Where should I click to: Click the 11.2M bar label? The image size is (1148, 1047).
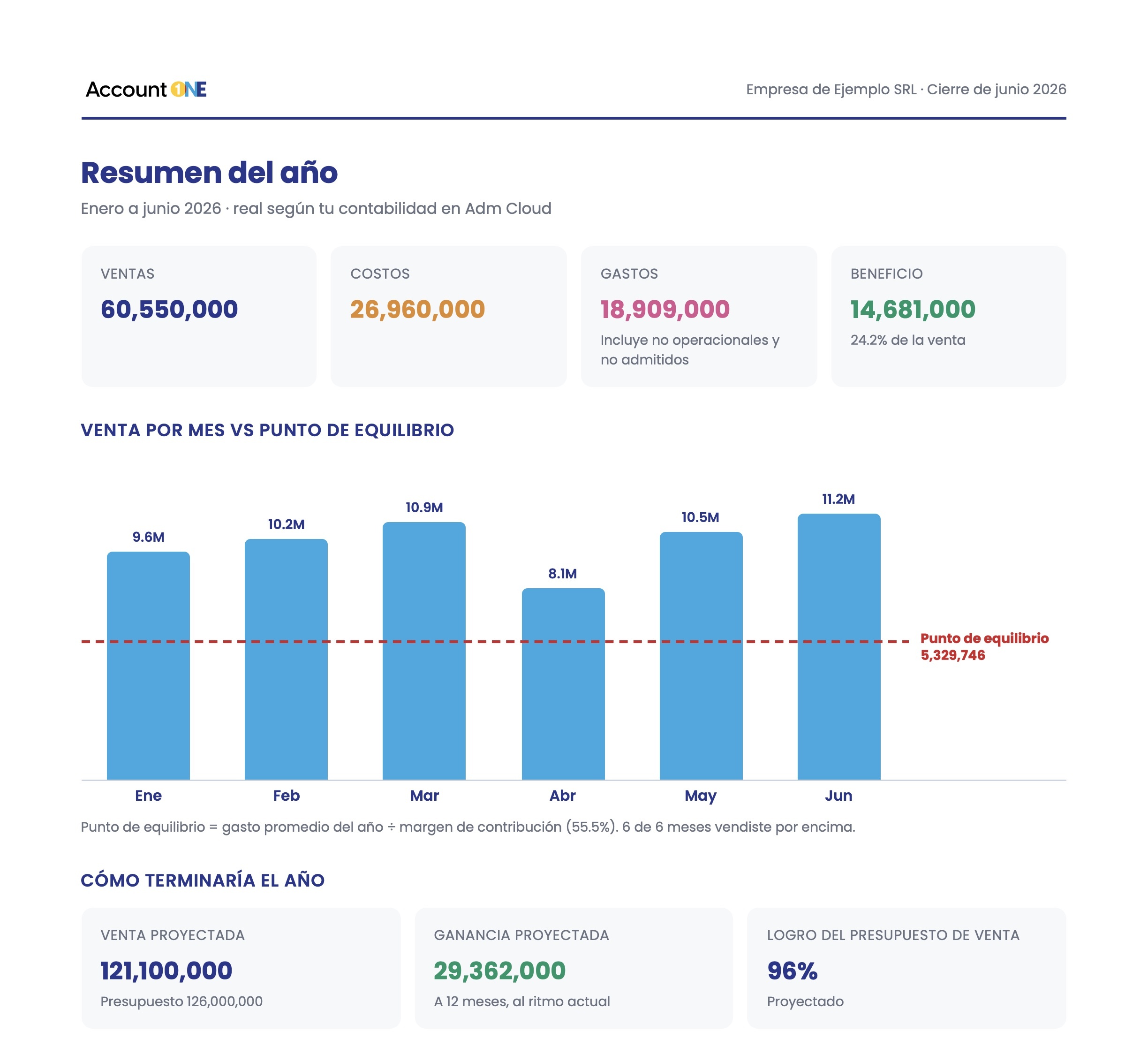click(838, 499)
